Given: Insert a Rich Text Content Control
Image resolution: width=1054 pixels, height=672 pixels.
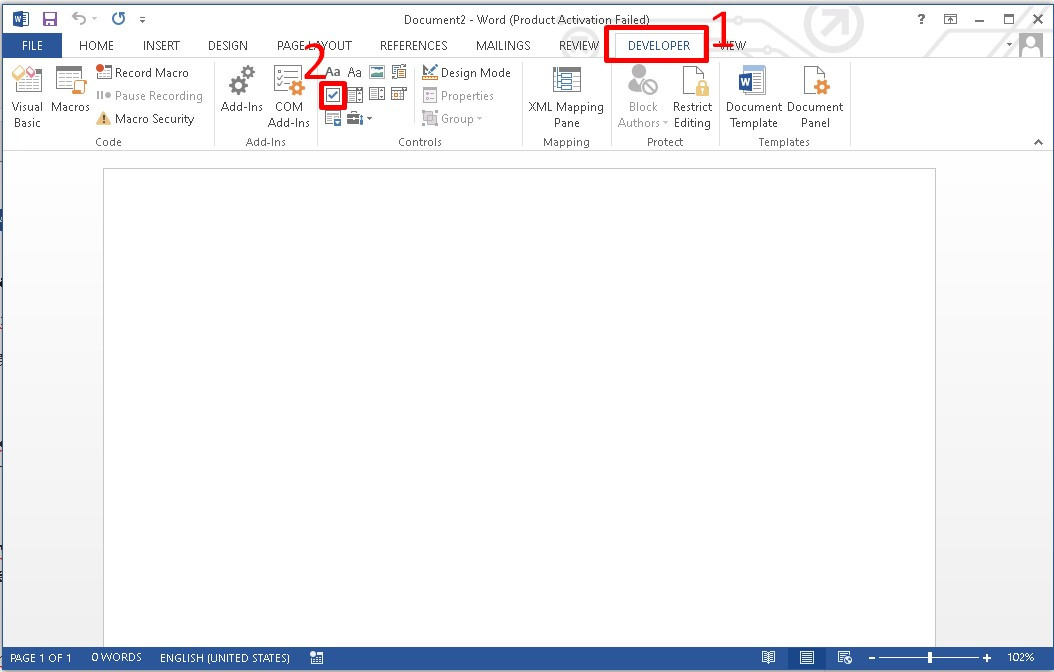Looking at the screenshot, I should [x=333, y=71].
